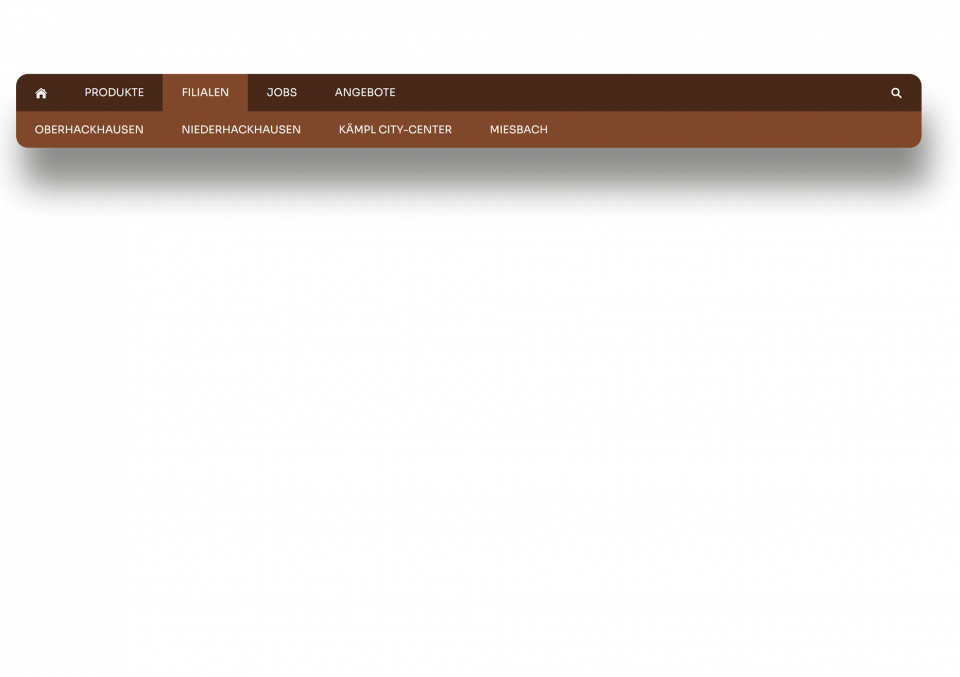The width and height of the screenshot is (960, 677).
Task: Select the Filialen menu item
Action: 205,93
